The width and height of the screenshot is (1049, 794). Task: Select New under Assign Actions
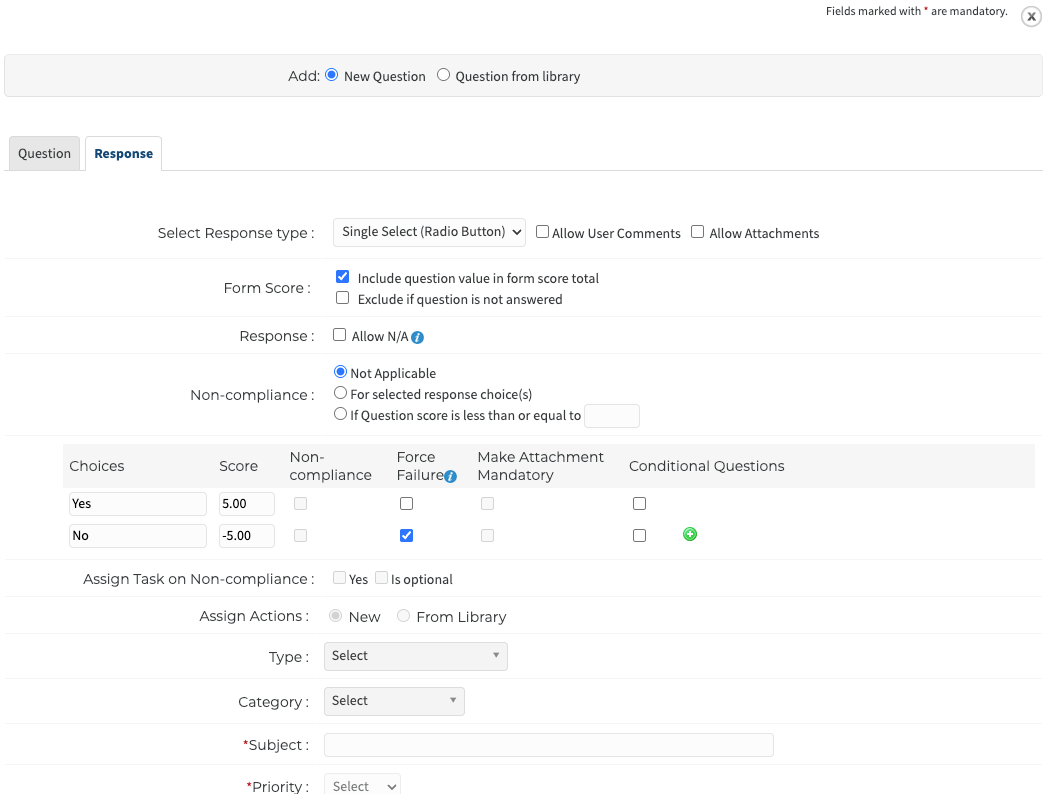pos(336,615)
